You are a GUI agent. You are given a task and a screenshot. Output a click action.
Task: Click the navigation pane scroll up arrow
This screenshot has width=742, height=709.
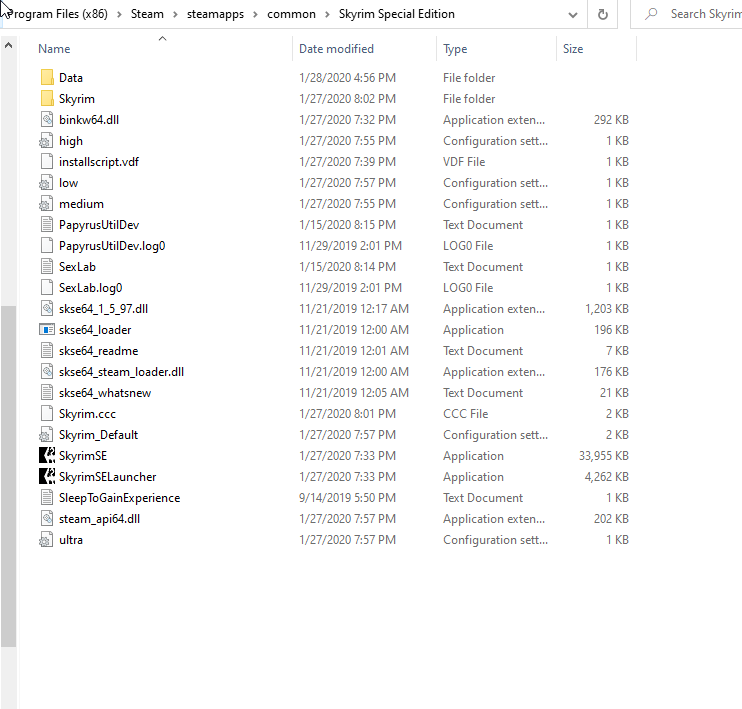(9, 46)
